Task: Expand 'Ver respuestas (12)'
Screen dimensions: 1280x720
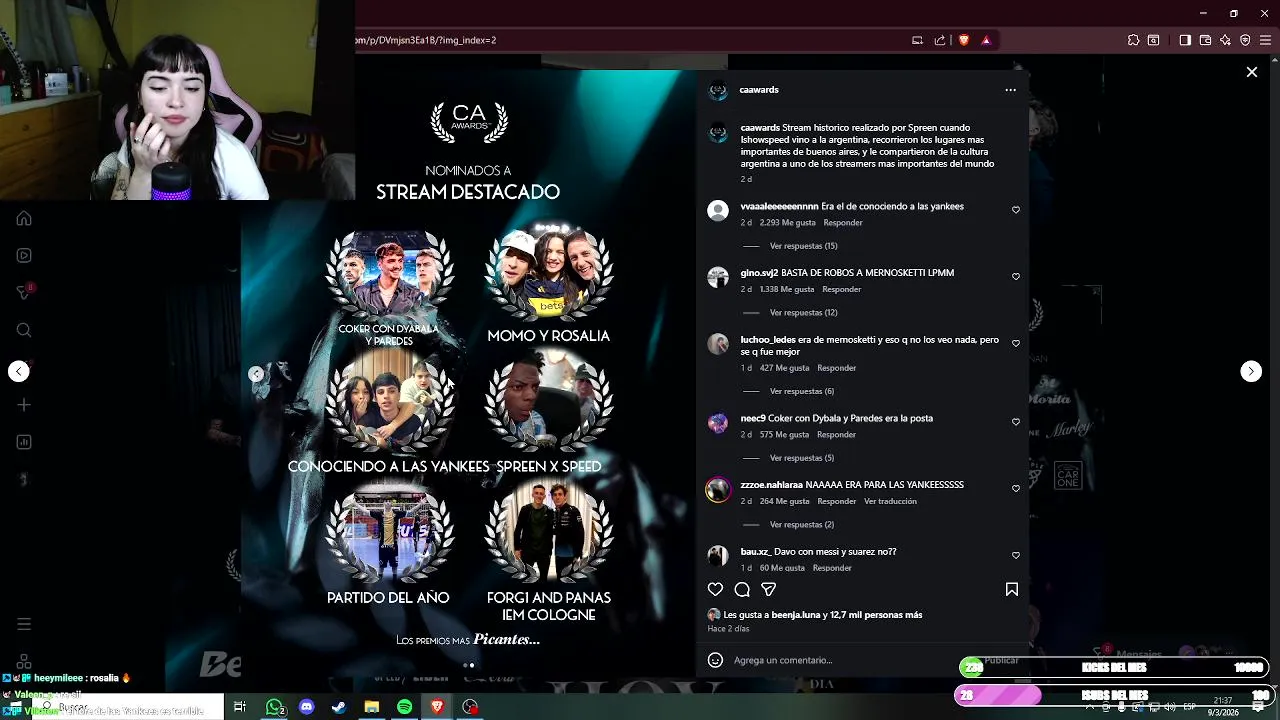Action: [803, 313]
